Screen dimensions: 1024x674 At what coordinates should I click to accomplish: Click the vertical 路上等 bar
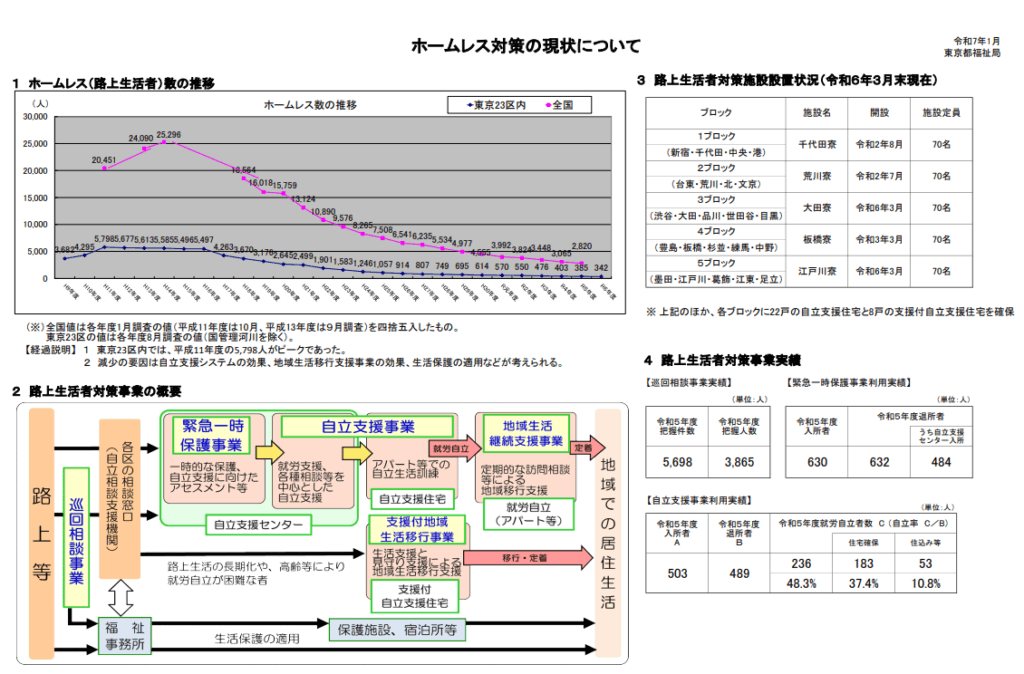point(41,533)
